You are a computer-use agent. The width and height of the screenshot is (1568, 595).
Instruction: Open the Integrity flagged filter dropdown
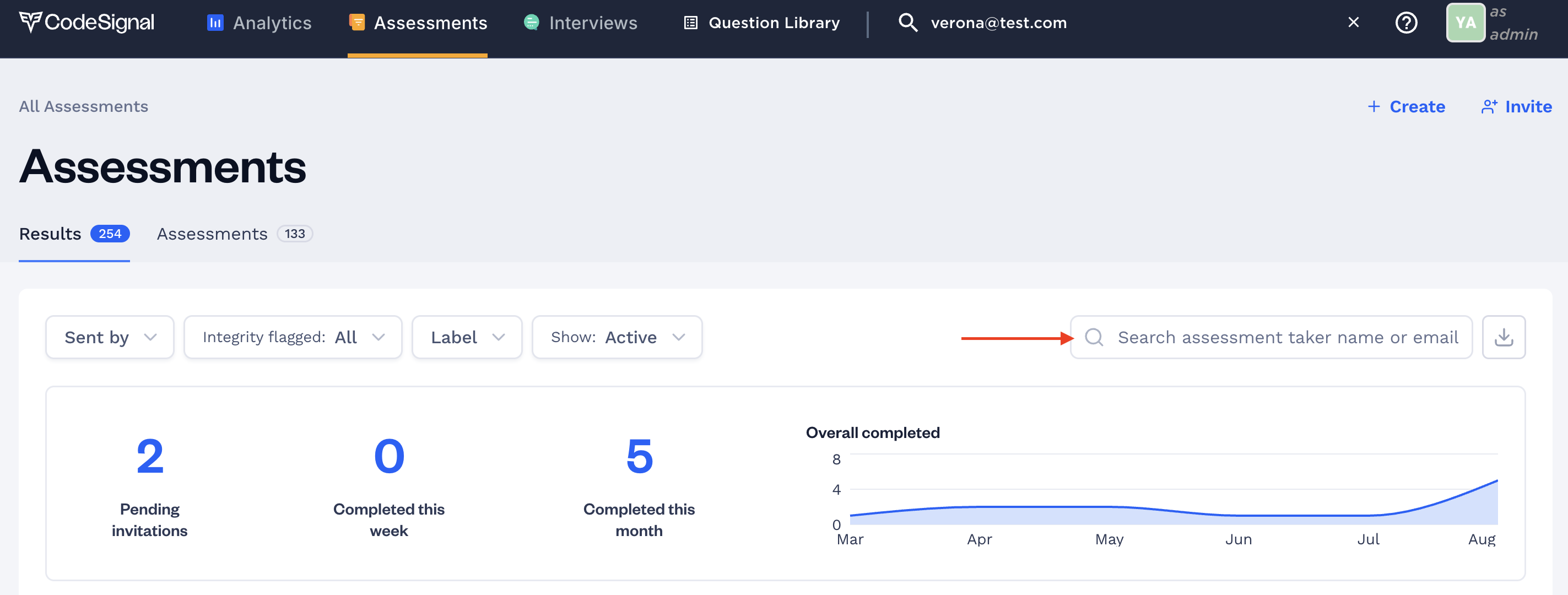pyautogui.click(x=293, y=337)
